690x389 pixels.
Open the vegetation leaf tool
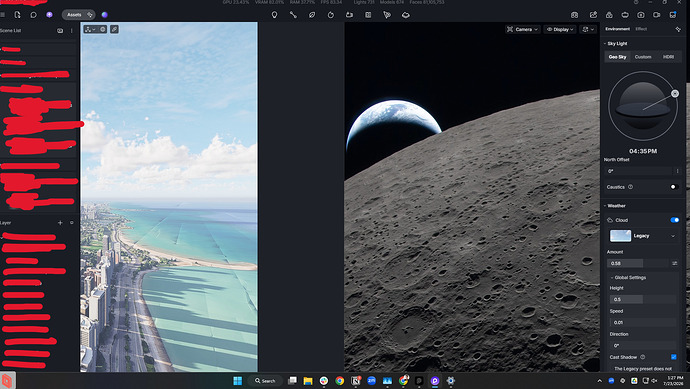click(312, 15)
